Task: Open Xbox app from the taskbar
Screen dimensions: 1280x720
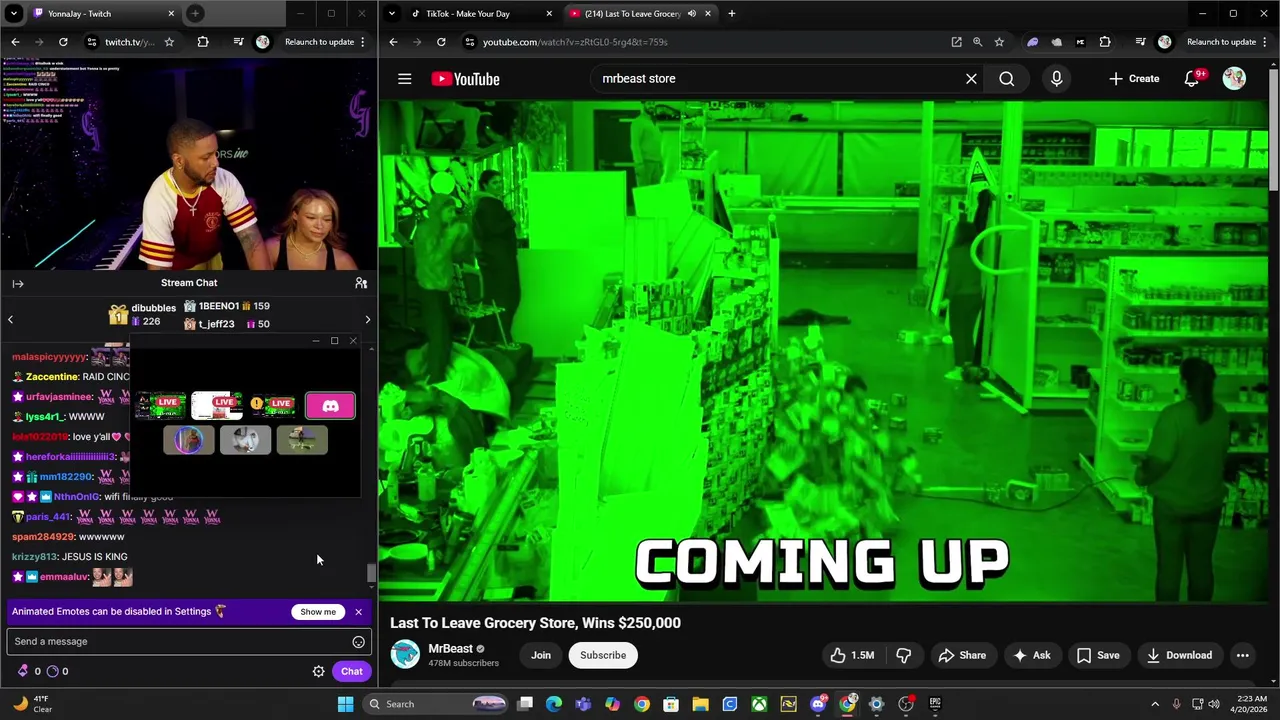Action: coord(759,704)
